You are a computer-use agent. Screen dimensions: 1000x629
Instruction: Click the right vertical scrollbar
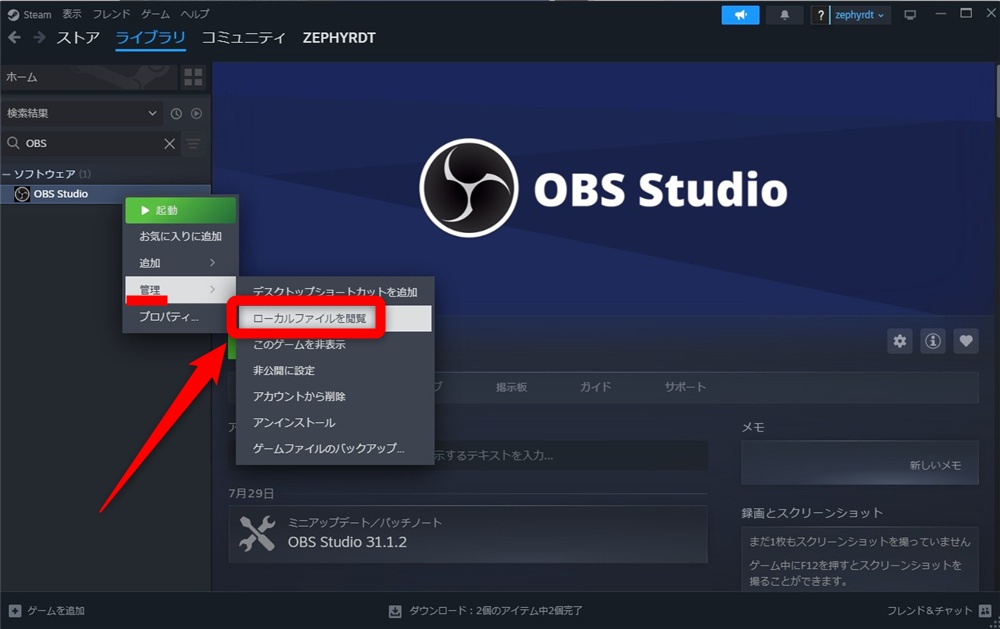tap(997, 90)
